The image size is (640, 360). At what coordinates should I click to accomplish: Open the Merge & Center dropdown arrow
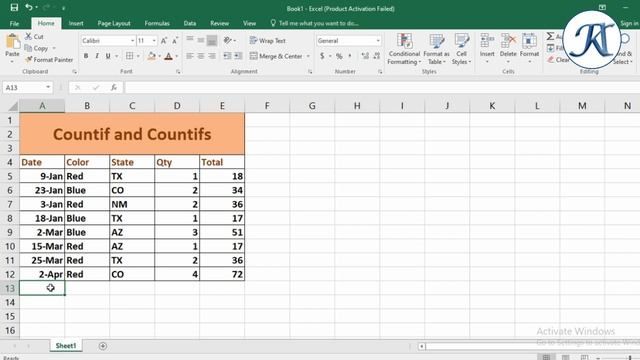[x=308, y=56]
